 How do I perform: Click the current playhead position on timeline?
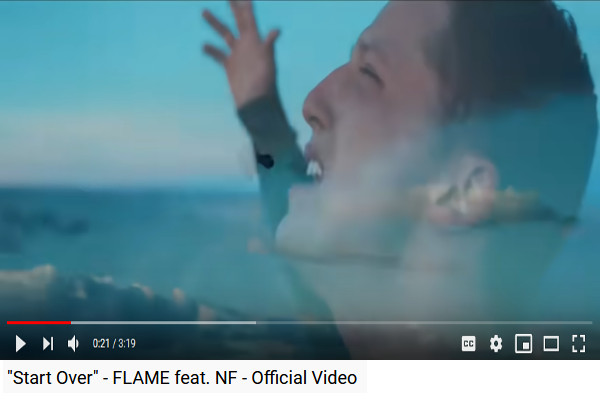point(71,323)
